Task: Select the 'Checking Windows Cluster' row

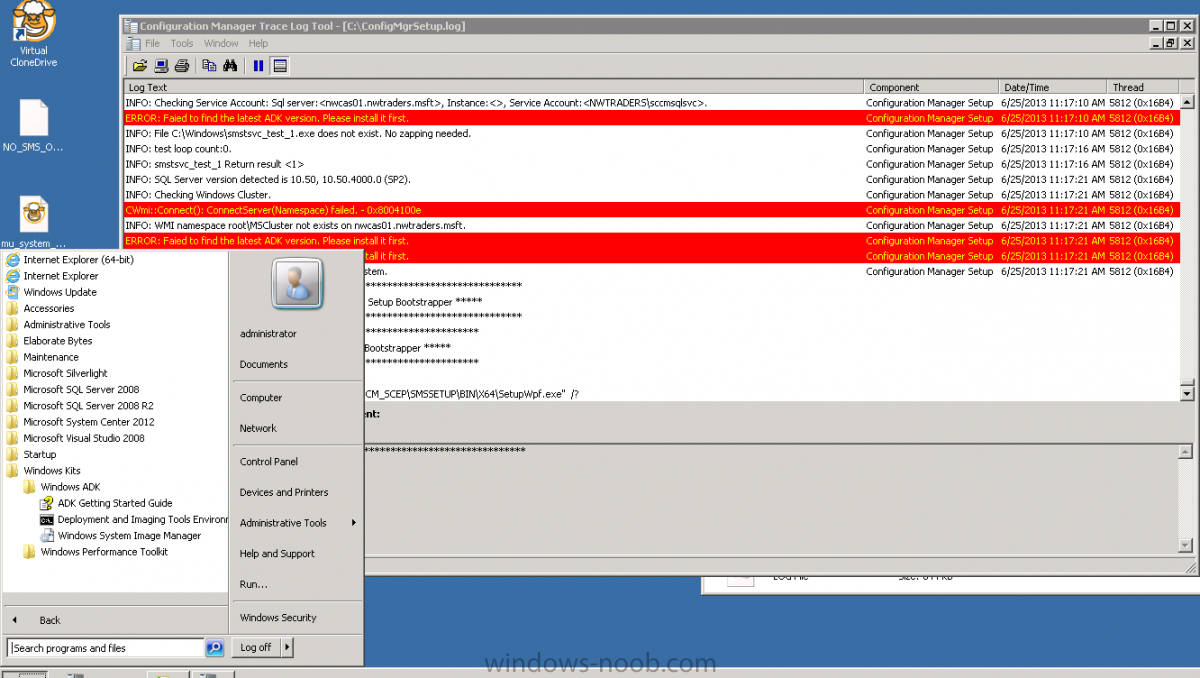Action: [651, 195]
